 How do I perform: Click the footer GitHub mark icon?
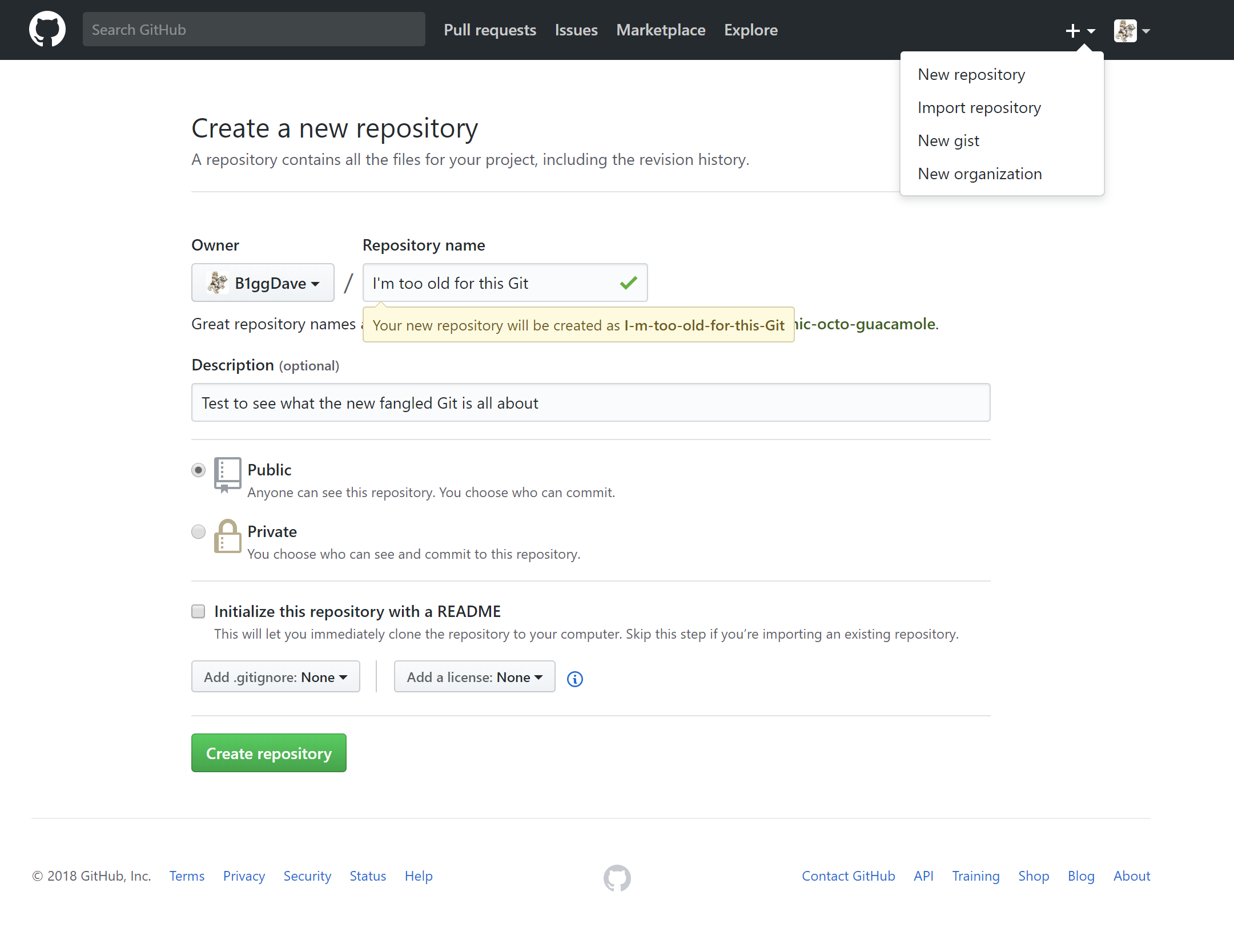pos(617,878)
